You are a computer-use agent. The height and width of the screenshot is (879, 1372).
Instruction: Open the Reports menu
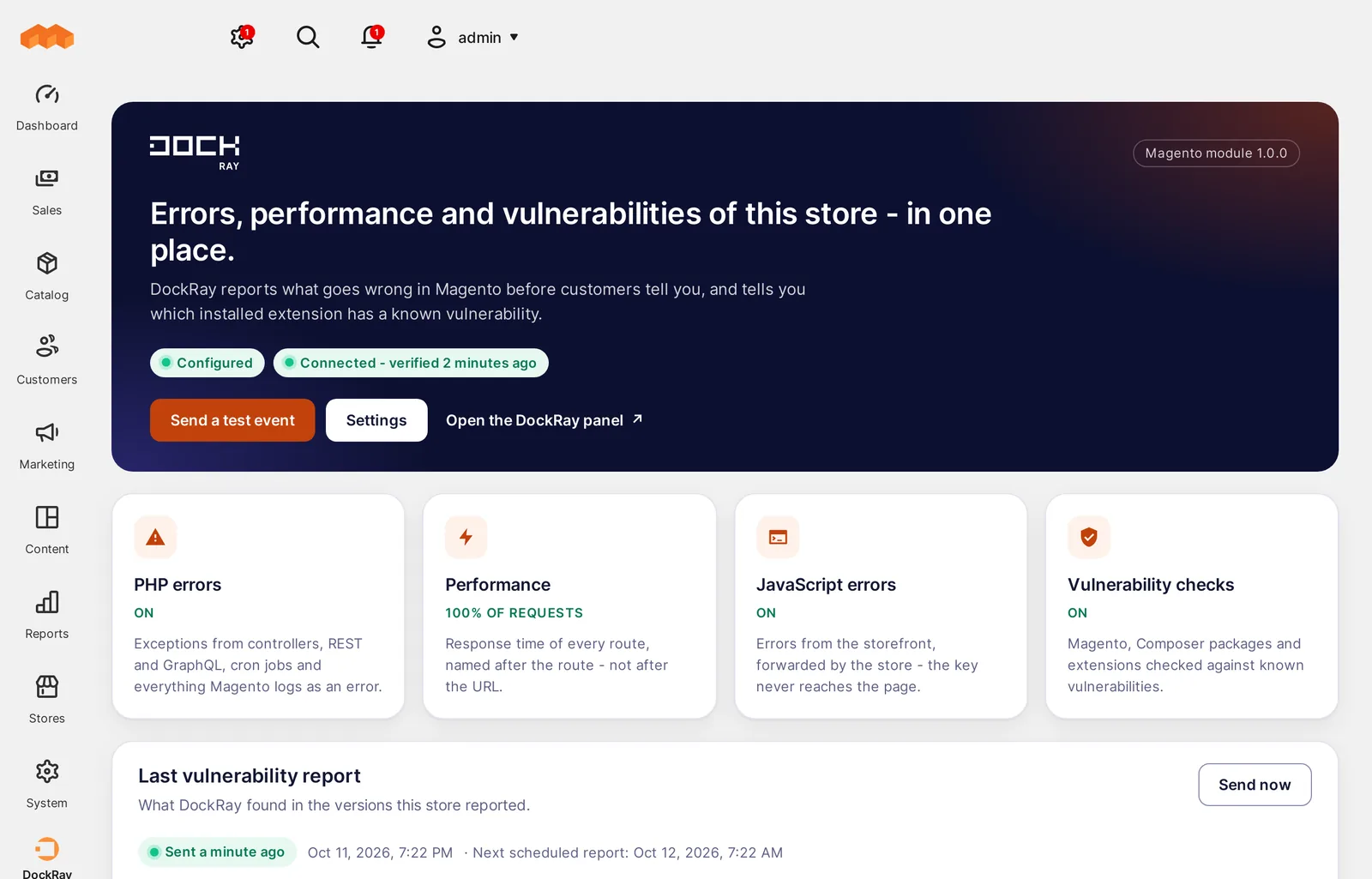click(47, 616)
